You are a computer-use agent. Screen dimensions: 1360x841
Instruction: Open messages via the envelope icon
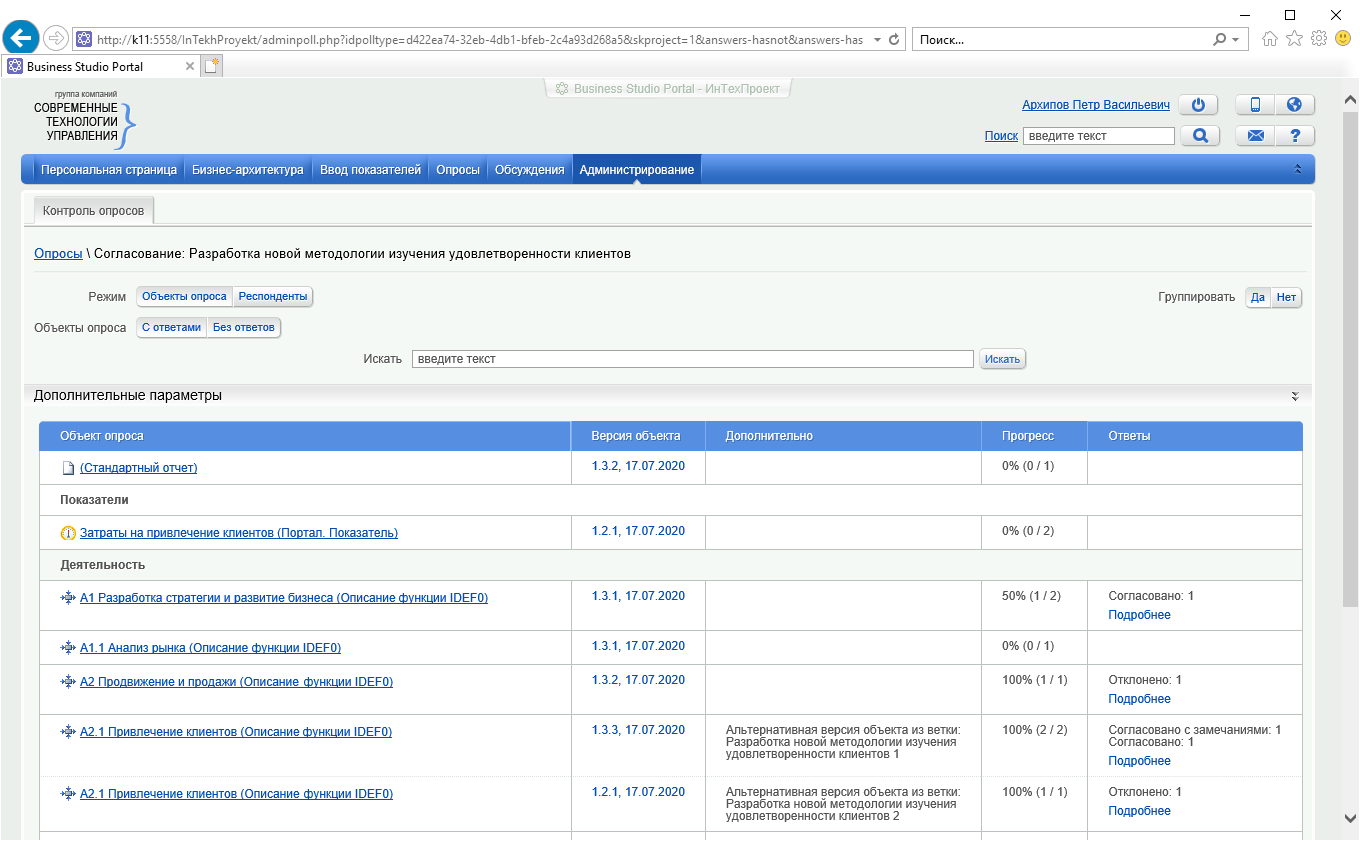point(1255,136)
